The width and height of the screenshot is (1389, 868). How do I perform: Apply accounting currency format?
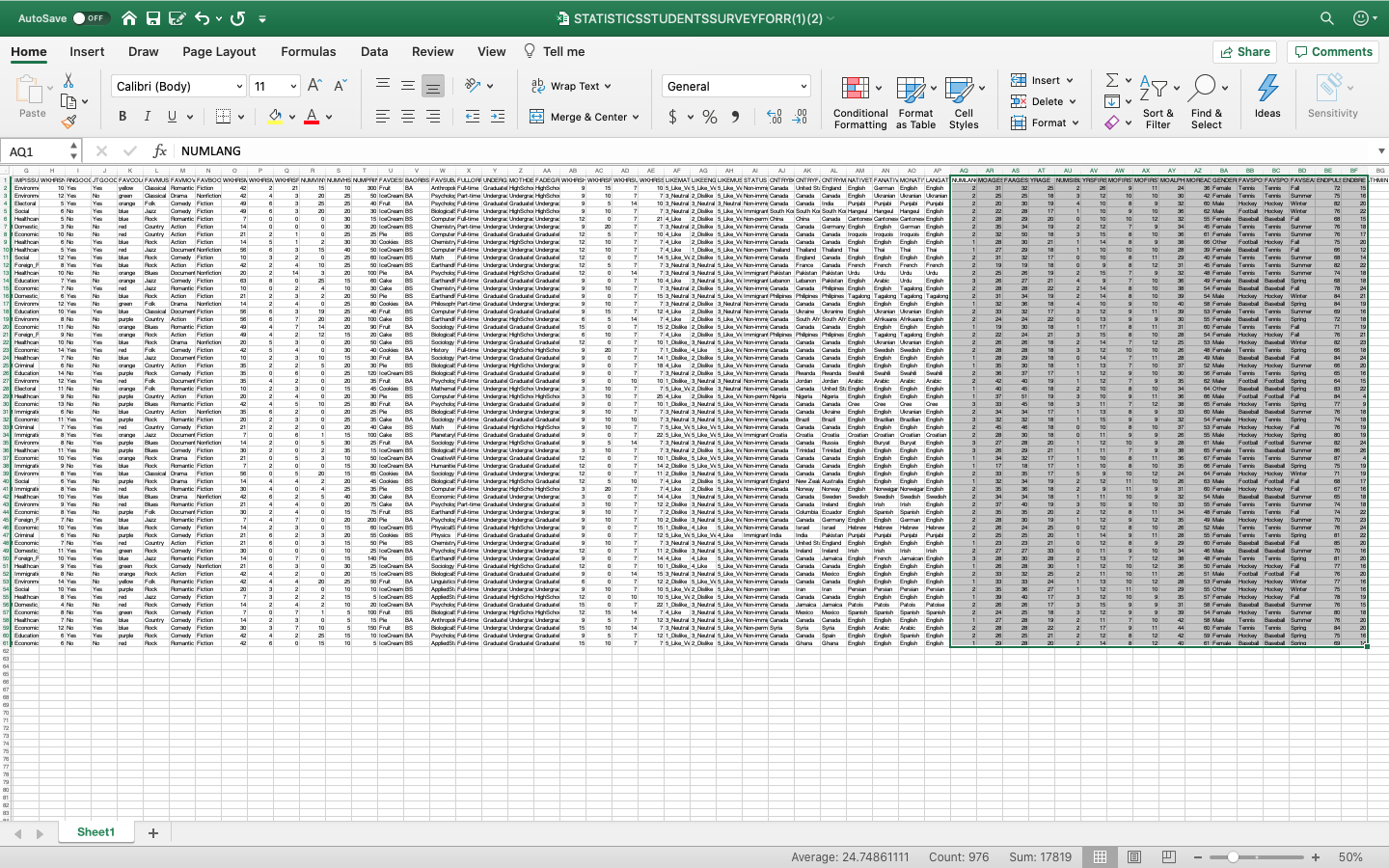pos(672,117)
